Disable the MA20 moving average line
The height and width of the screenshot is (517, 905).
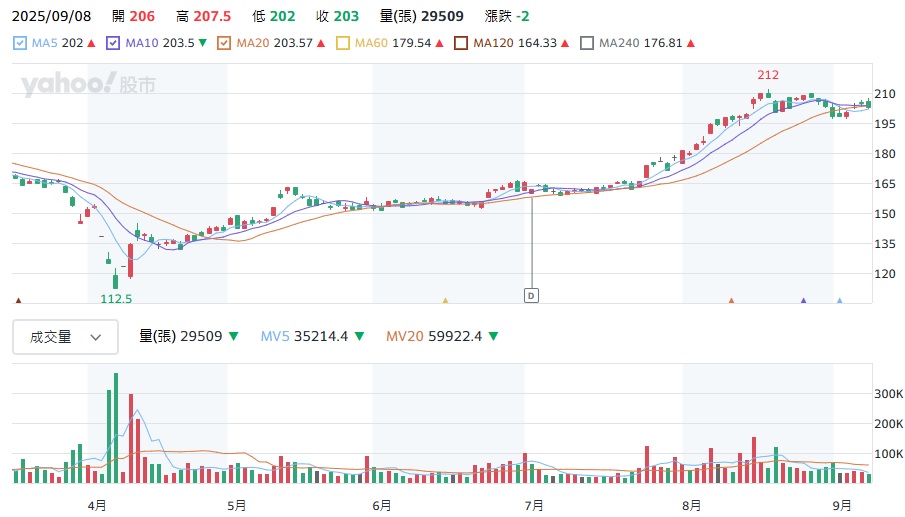pos(224,44)
